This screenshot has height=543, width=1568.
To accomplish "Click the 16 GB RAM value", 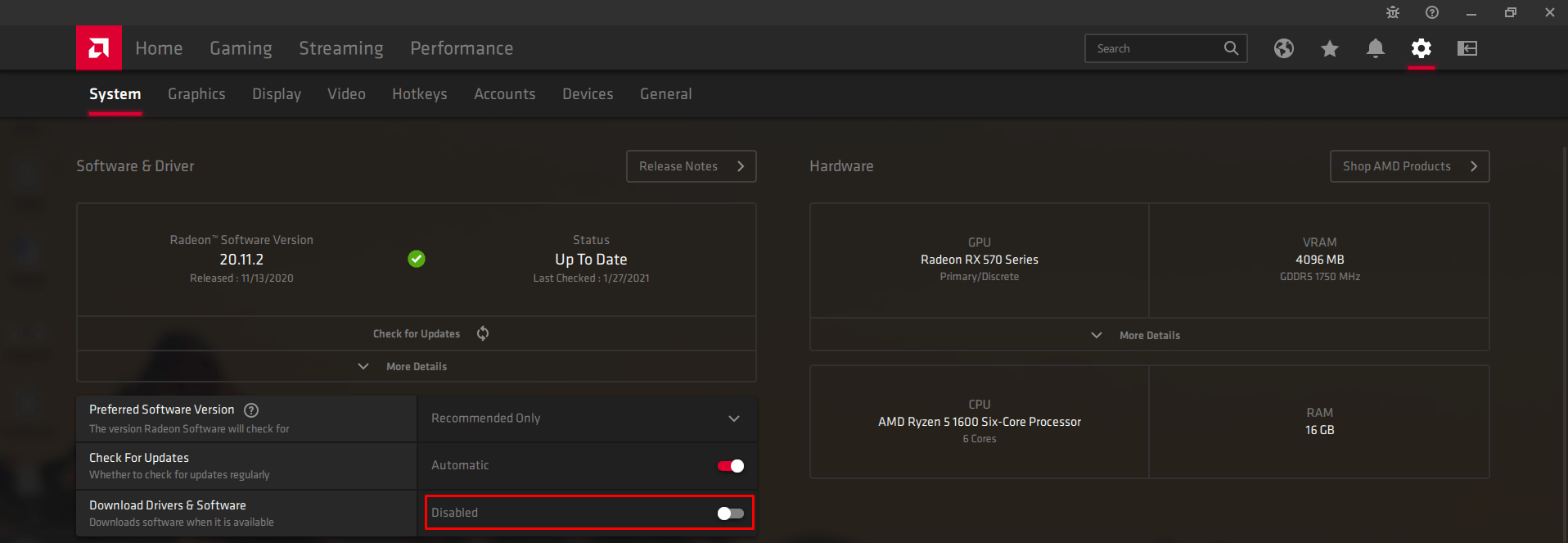I will coord(1320,430).
